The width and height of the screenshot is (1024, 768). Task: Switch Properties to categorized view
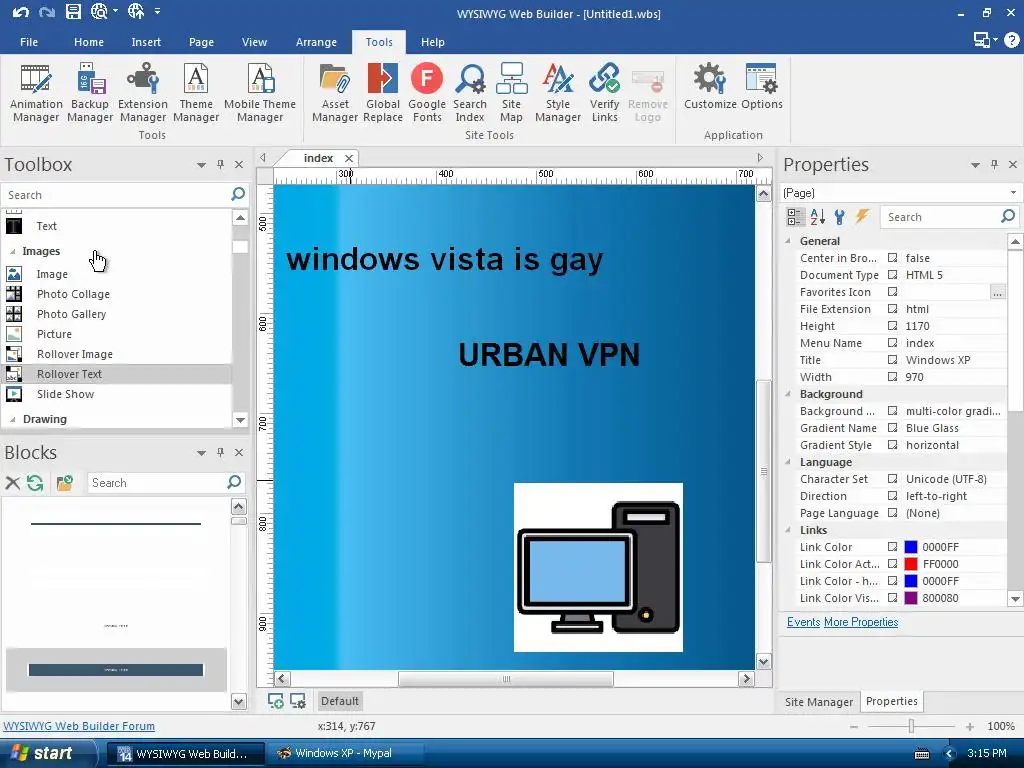pyautogui.click(x=795, y=217)
